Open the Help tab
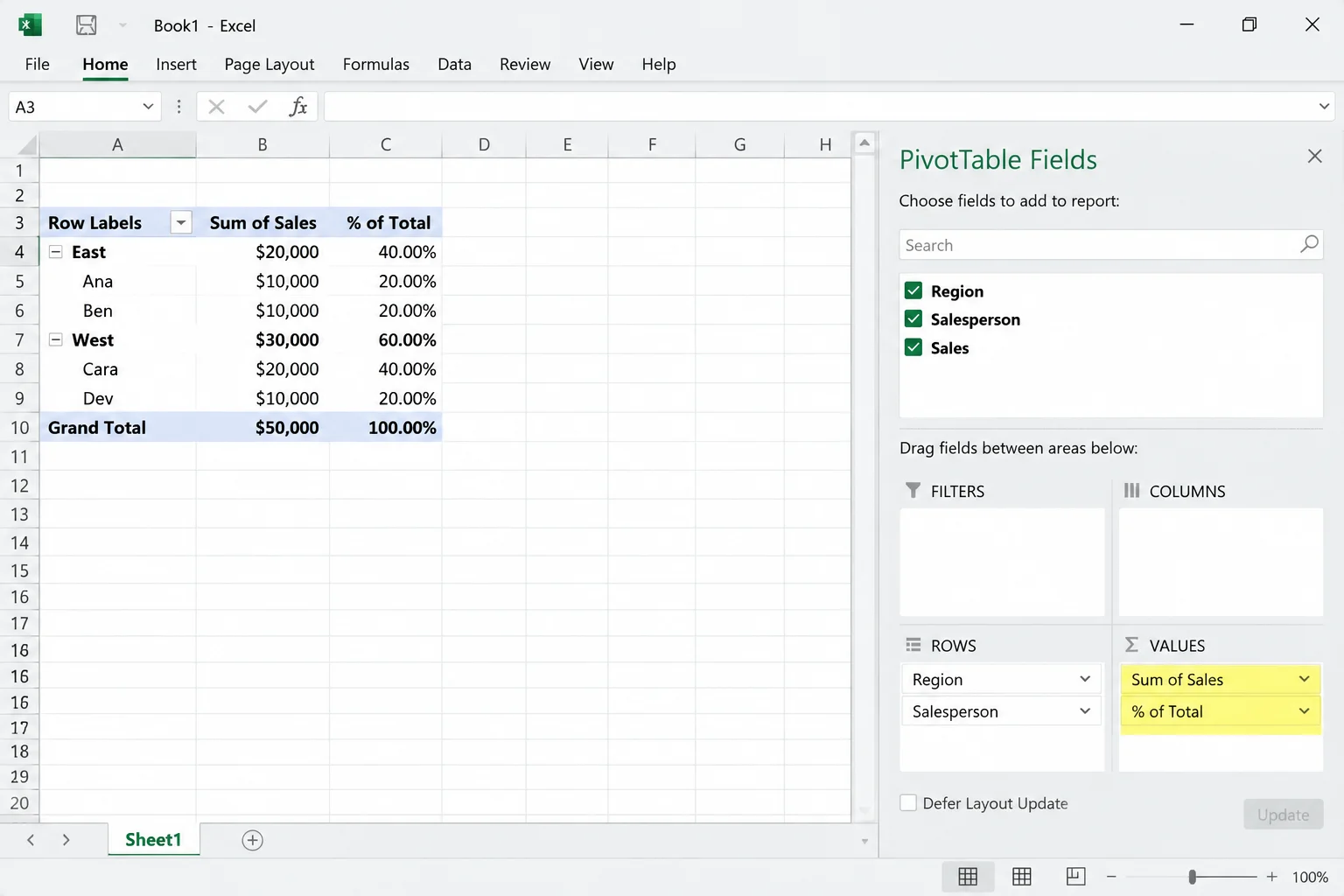Viewport: 1344px width, 896px height. coord(659,64)
